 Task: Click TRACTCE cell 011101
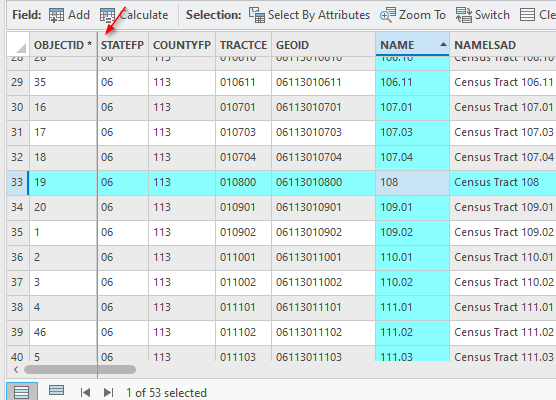tap(243, 307)
